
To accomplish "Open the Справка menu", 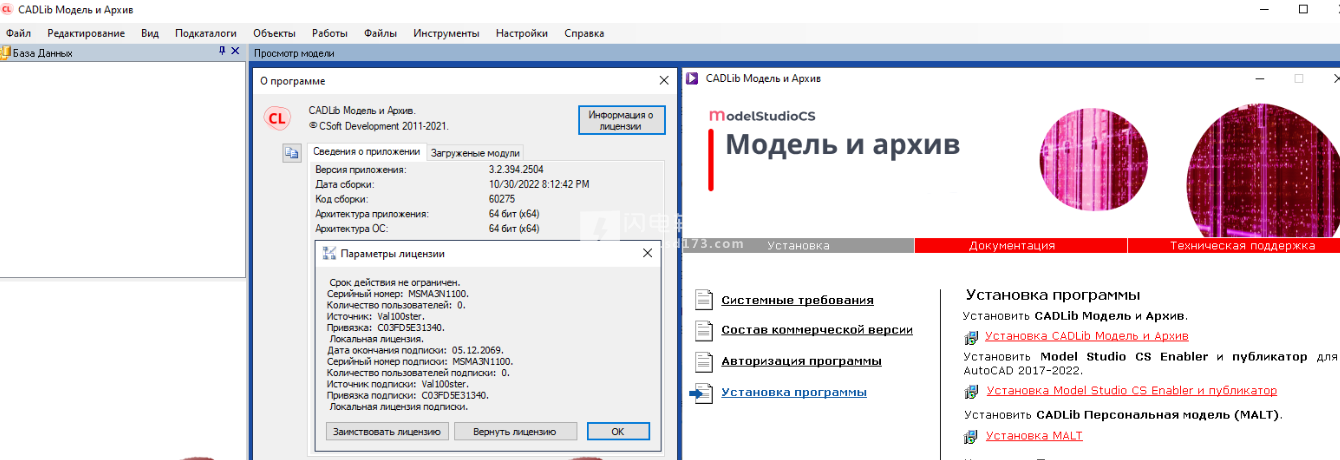I will (x=584, y=33).
